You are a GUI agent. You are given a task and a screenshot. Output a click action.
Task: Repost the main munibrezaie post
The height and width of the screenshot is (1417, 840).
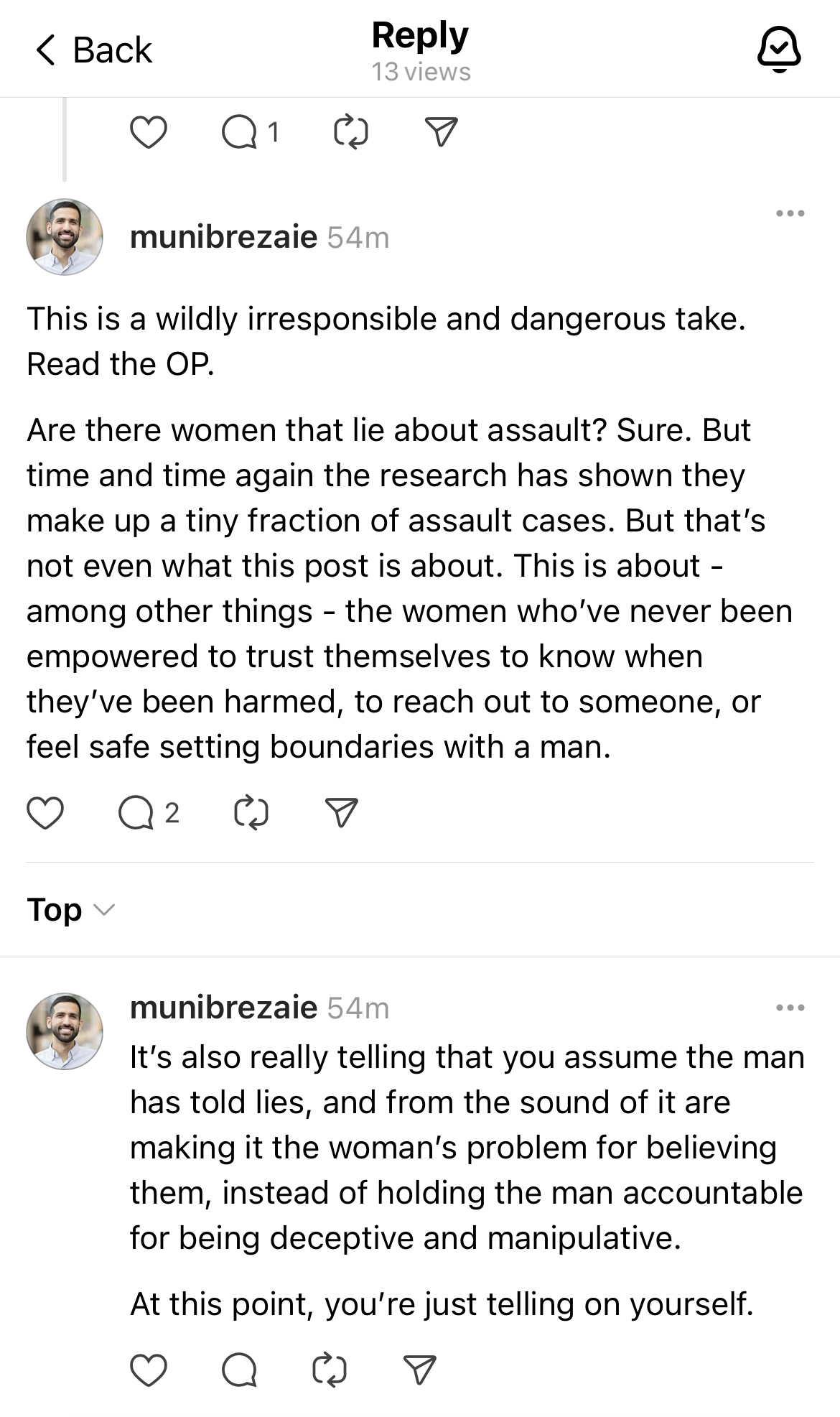(252, 813)
